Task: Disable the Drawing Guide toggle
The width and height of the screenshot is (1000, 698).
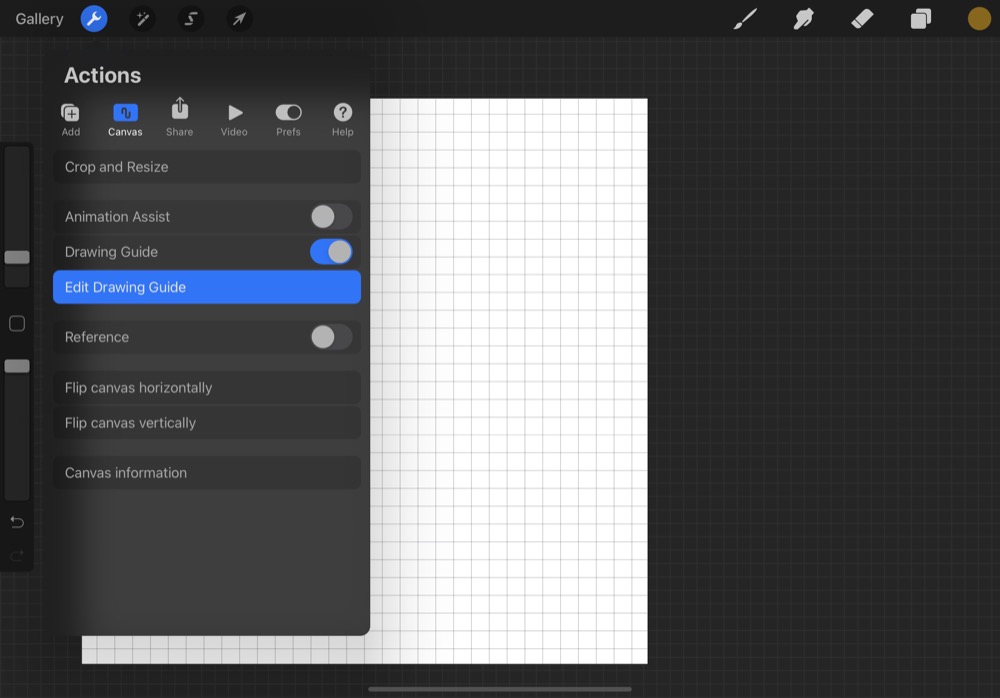Action: click(331, 252)
